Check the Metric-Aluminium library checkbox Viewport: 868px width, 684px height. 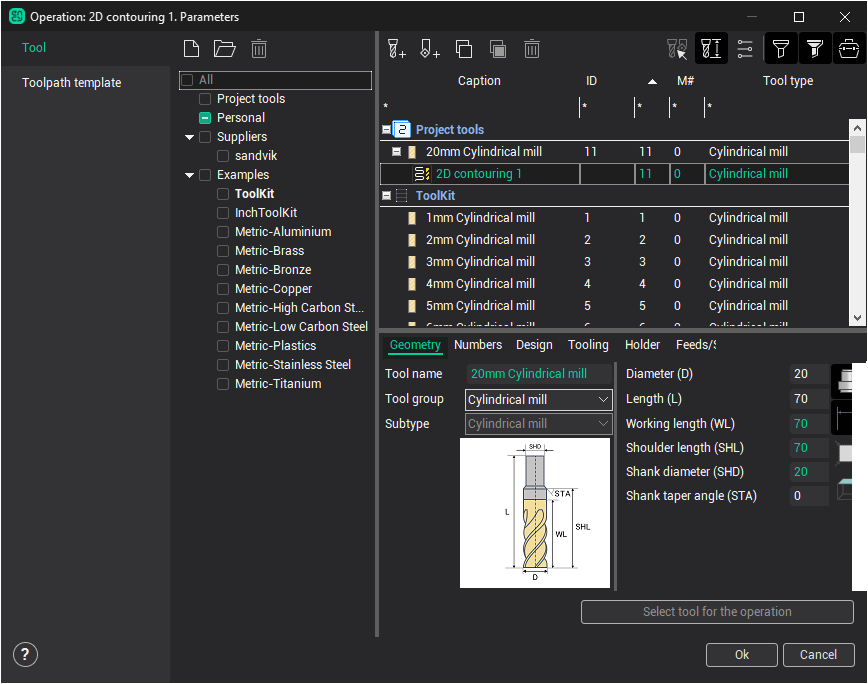click(223, 232)
